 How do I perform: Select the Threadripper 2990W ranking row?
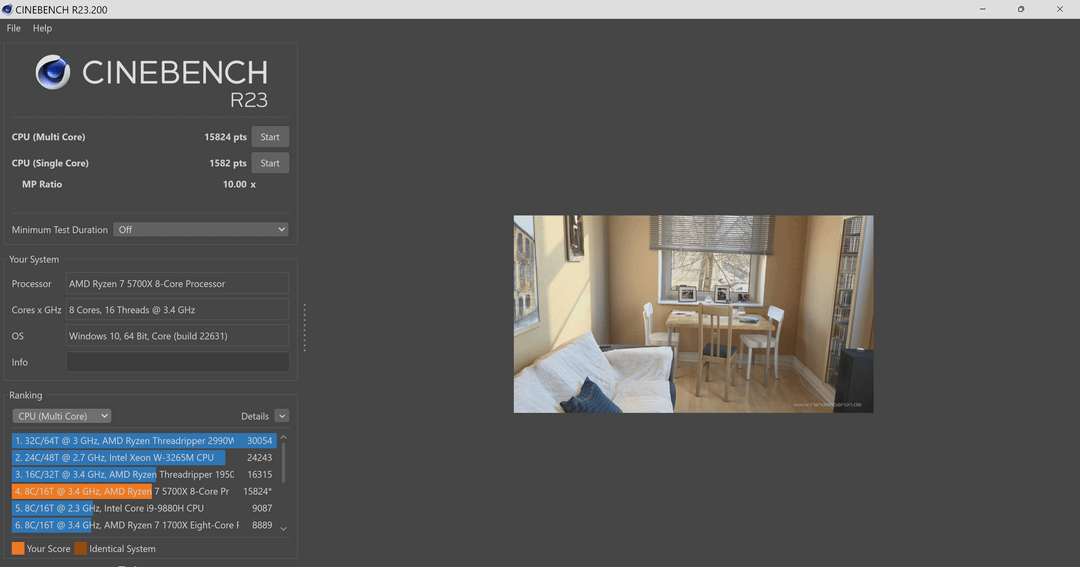point(144,440)
